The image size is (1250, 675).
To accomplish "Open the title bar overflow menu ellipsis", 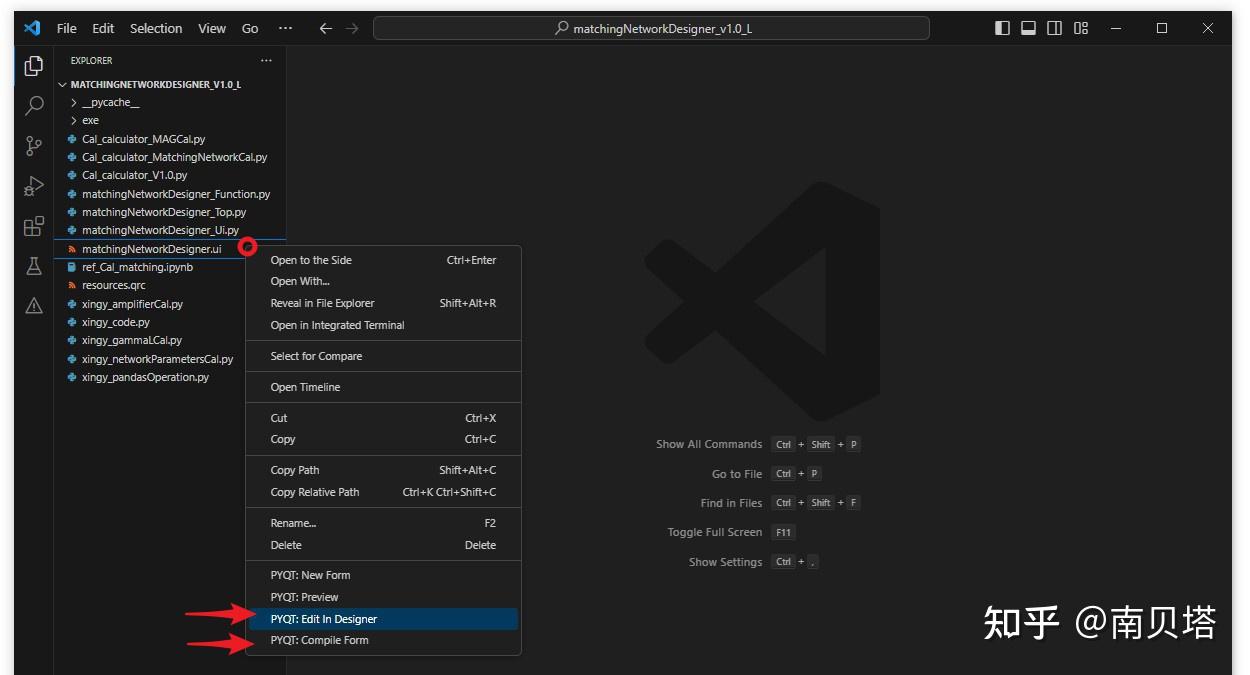I will [285, 28].
